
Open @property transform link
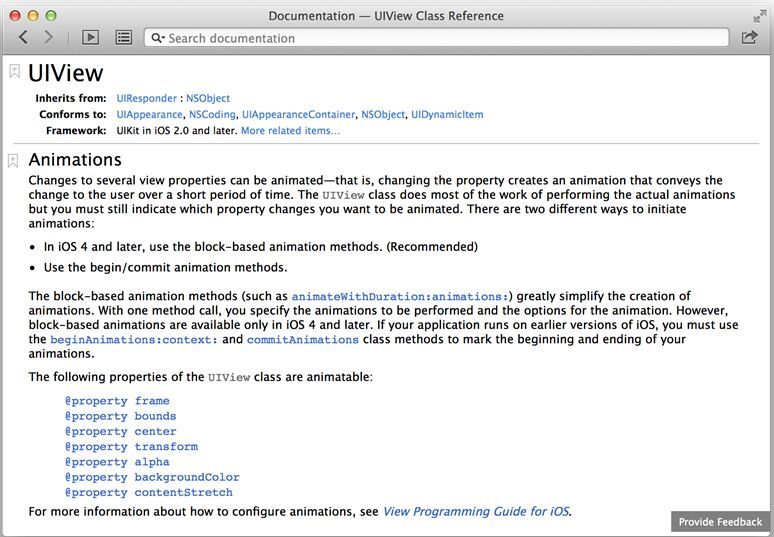pos(131,447)
